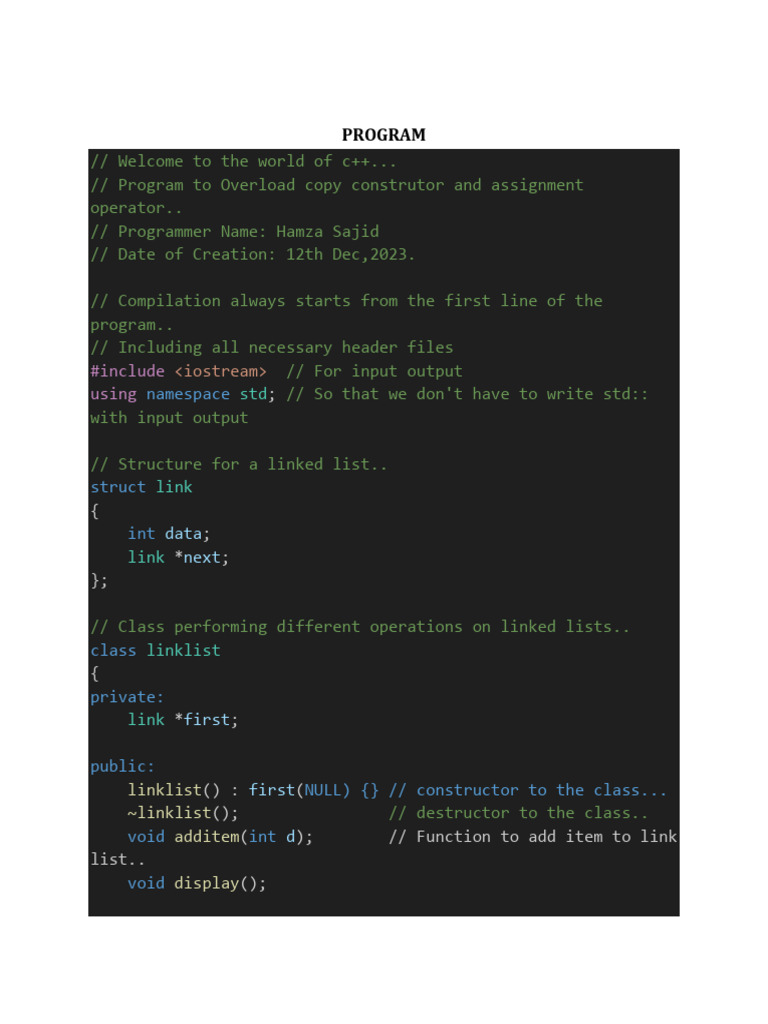Click the "#include" directive keyword
This screenshot has width=768, height=1024.
pos(127,371)
